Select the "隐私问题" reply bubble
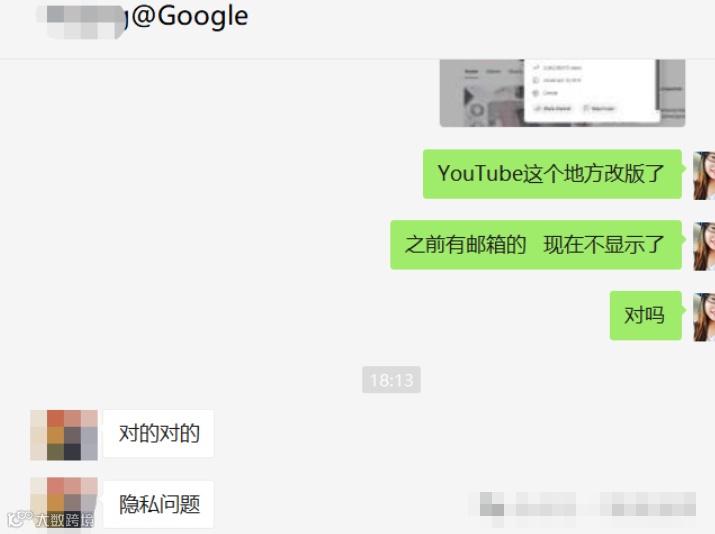The image size is (715, 534). (x=158, y=504)
